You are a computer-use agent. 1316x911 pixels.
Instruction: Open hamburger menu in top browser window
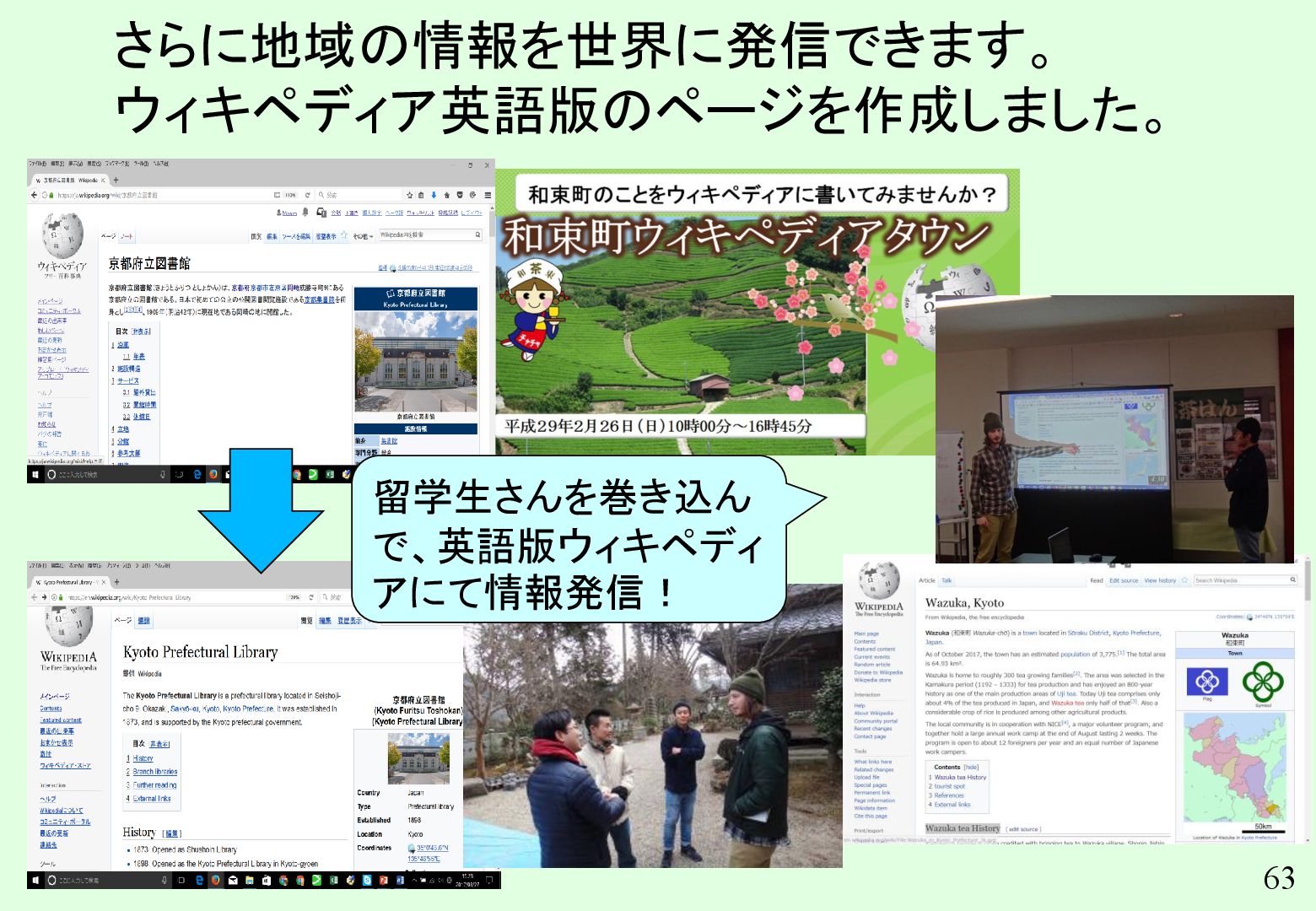click(x=488, y=195)
